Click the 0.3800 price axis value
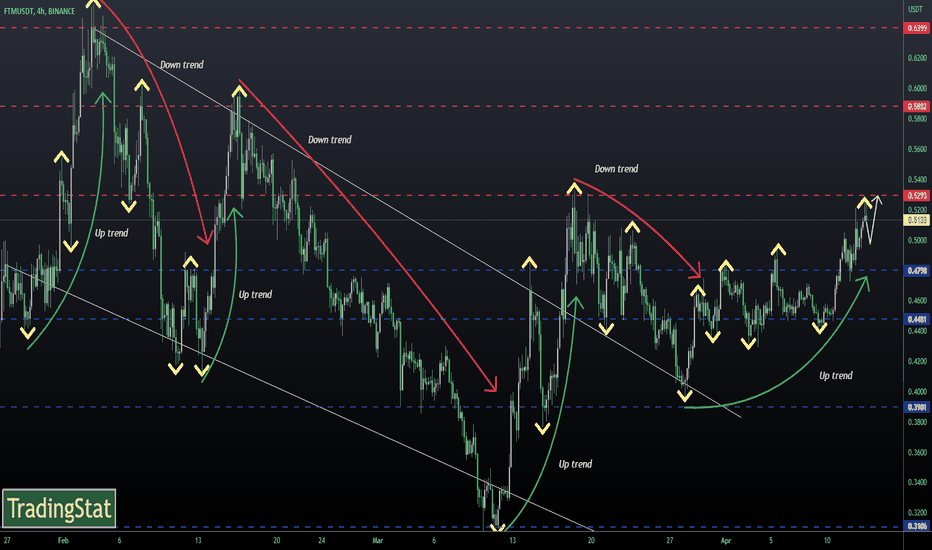The image size is (932, 550). tap(917, 422)
